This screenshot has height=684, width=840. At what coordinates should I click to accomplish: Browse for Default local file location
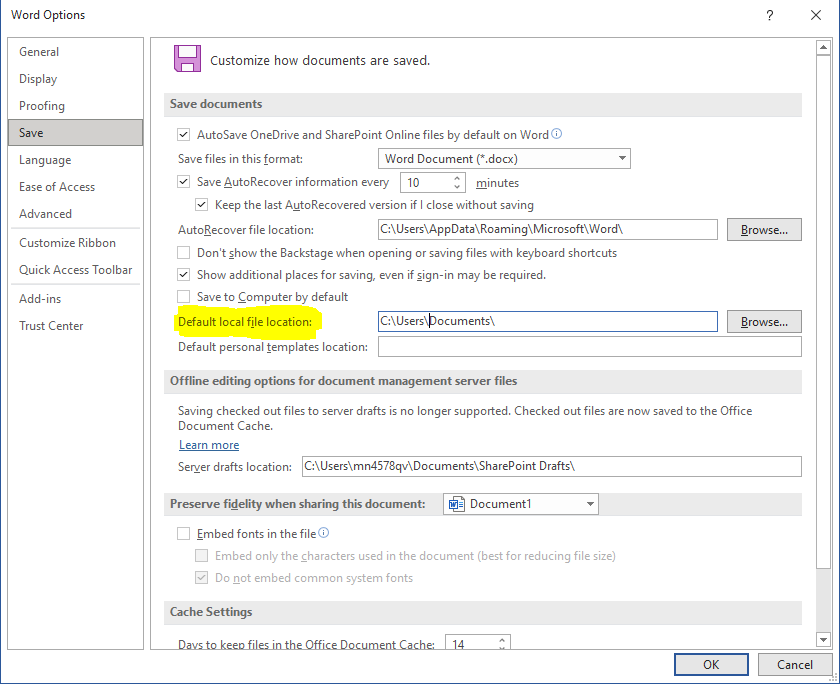pyautogui.click(x=764, y=322)
